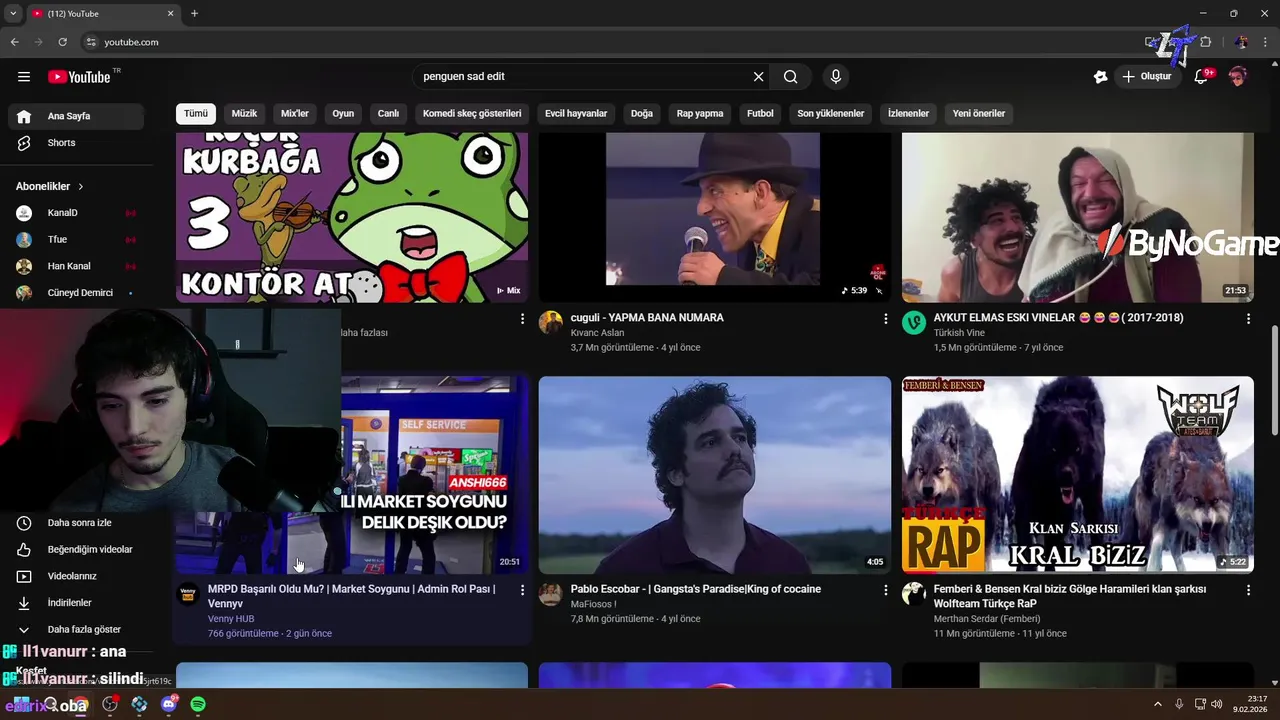Open Videolarınız in the sidebar

pyautogui.click(x=76, y=576)
